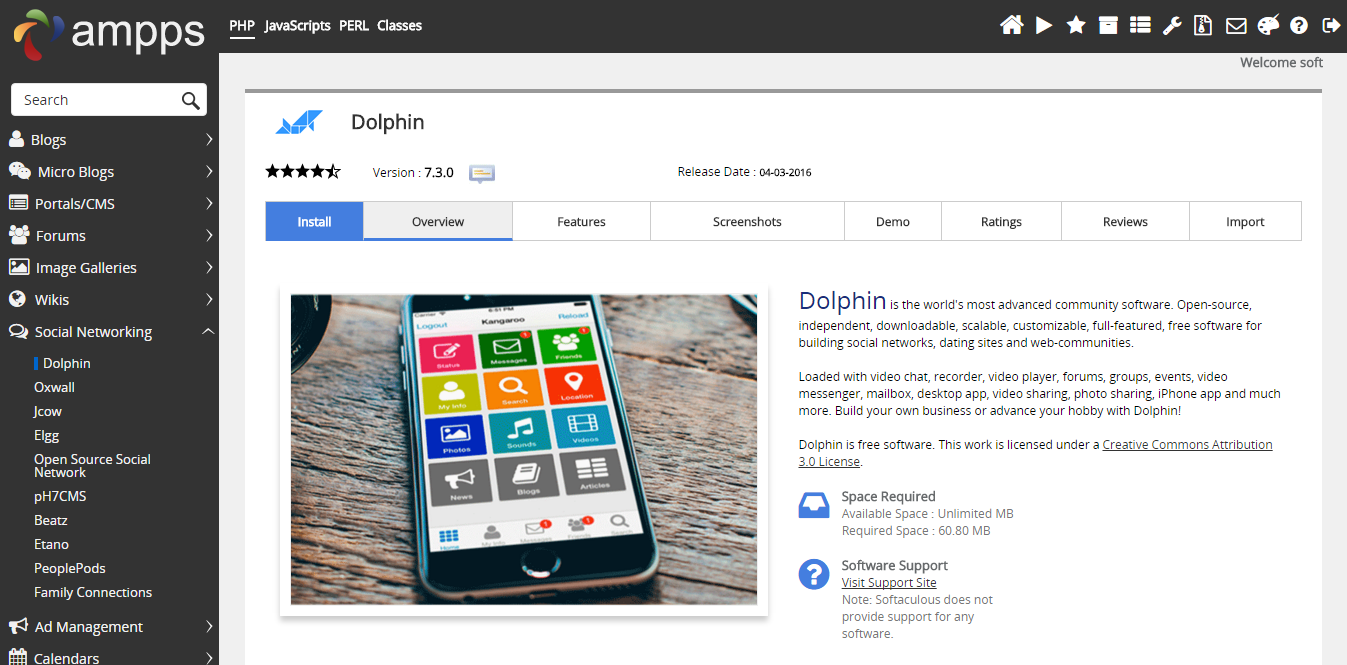Open the Screenshots tab
Image resolution: width=1347 pixels, height=665 pixels.
click(x=747, y=221)
